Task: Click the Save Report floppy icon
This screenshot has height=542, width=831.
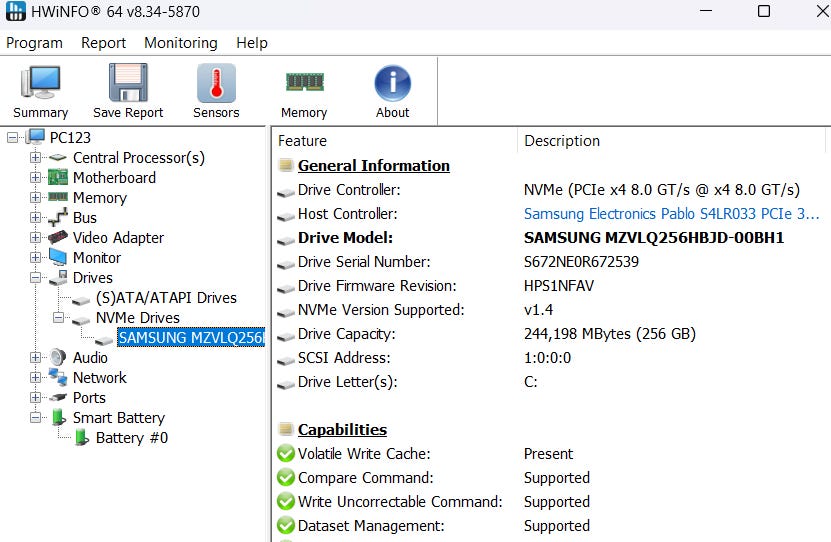Action: pos(128,84)
